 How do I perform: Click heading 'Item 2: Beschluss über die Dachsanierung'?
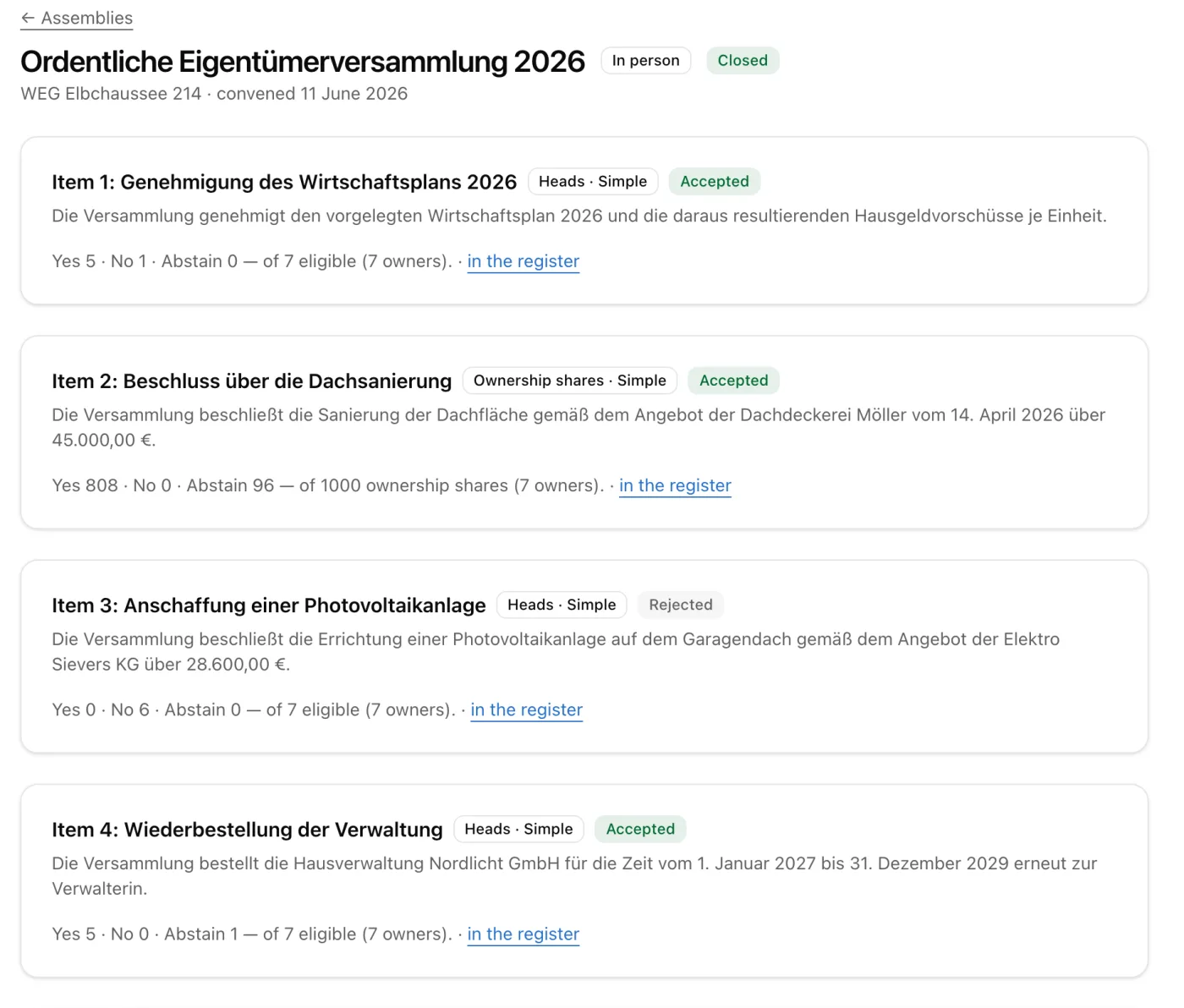pyautogui.click(x=252, y=381)
